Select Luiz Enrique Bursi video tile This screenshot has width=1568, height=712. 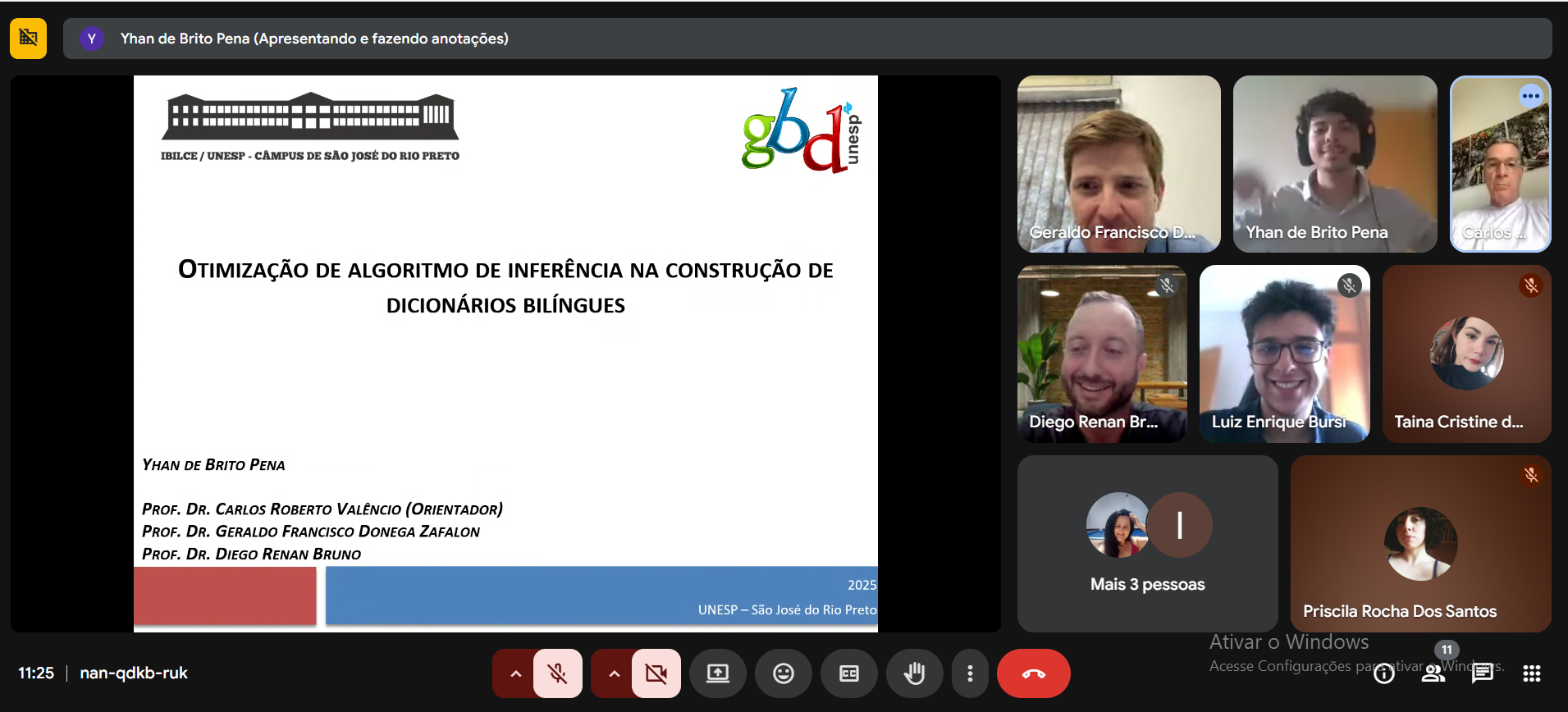click(x=1285, y=354)
